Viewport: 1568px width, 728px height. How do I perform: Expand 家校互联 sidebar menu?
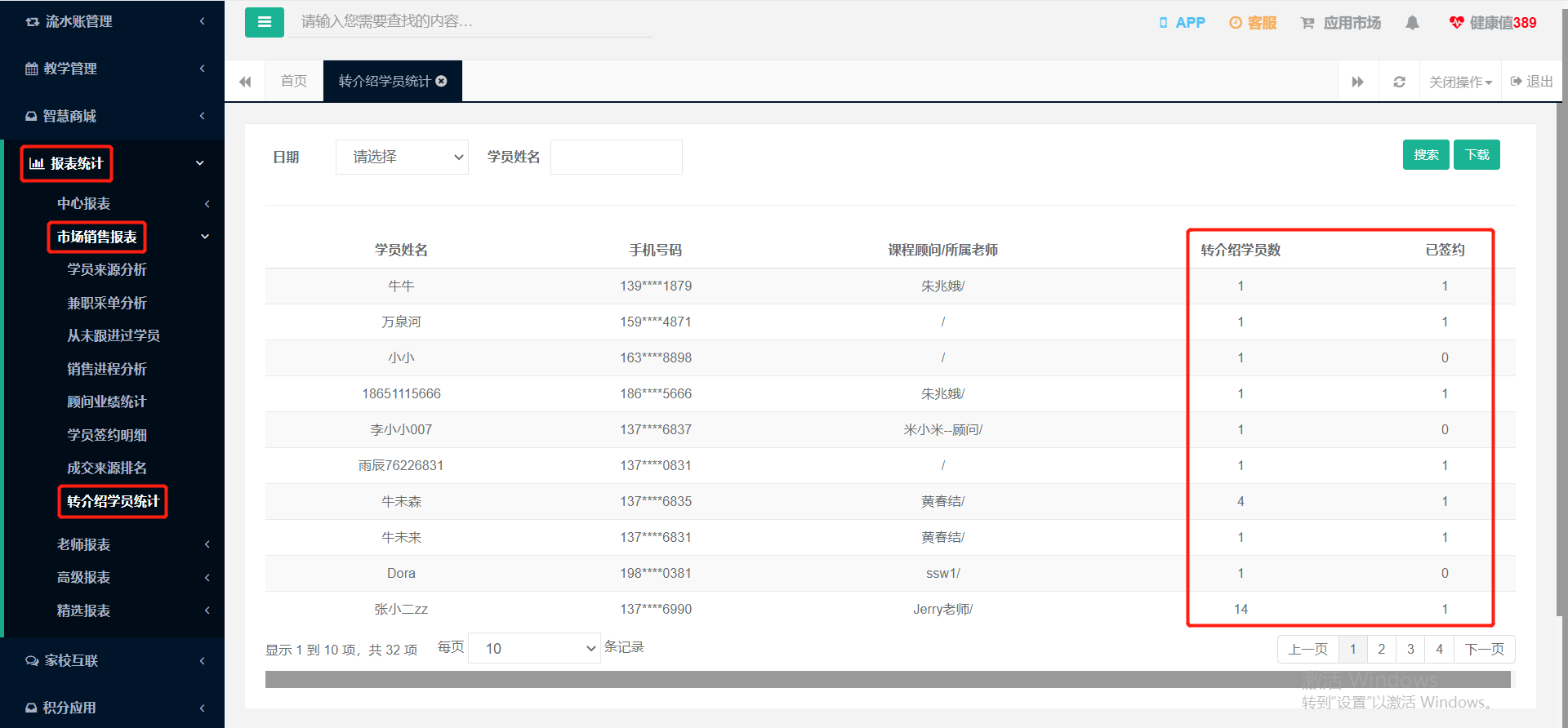113,660
